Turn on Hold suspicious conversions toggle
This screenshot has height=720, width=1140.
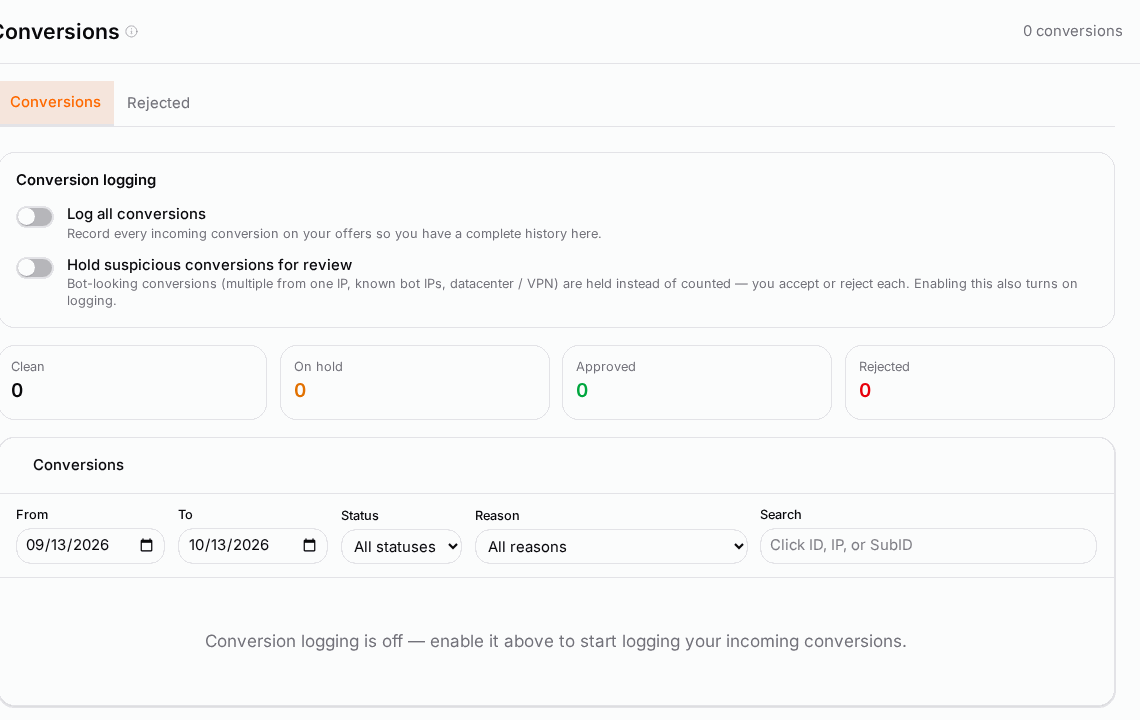pos(35,268)
